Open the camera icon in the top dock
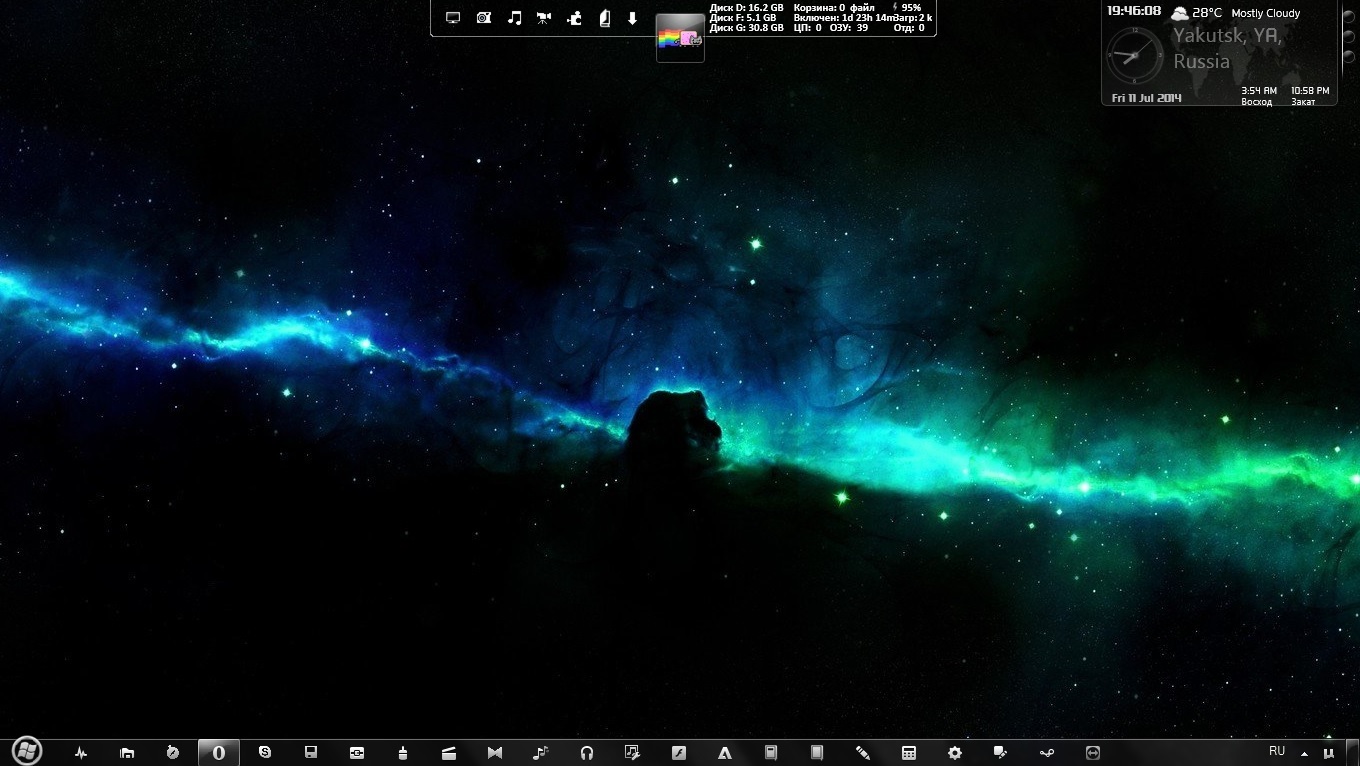This screenshot has height=766, width=1360. point(484,18)
